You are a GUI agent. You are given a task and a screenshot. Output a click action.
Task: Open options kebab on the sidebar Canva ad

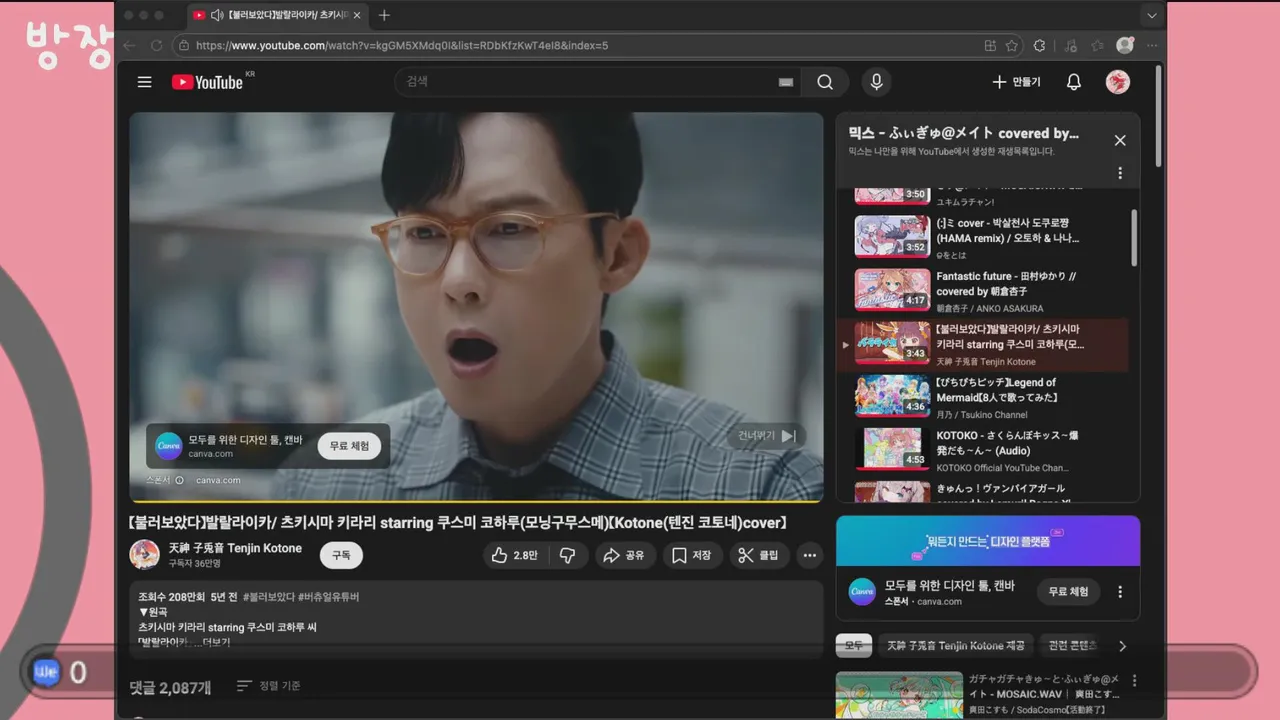pyautogui.click(x=1120, y=591)
